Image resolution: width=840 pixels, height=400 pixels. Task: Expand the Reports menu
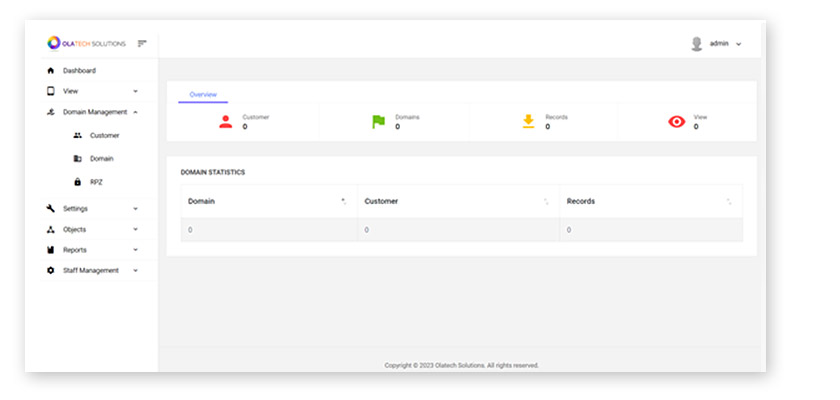pyautogui.click(x=91, y=250)
